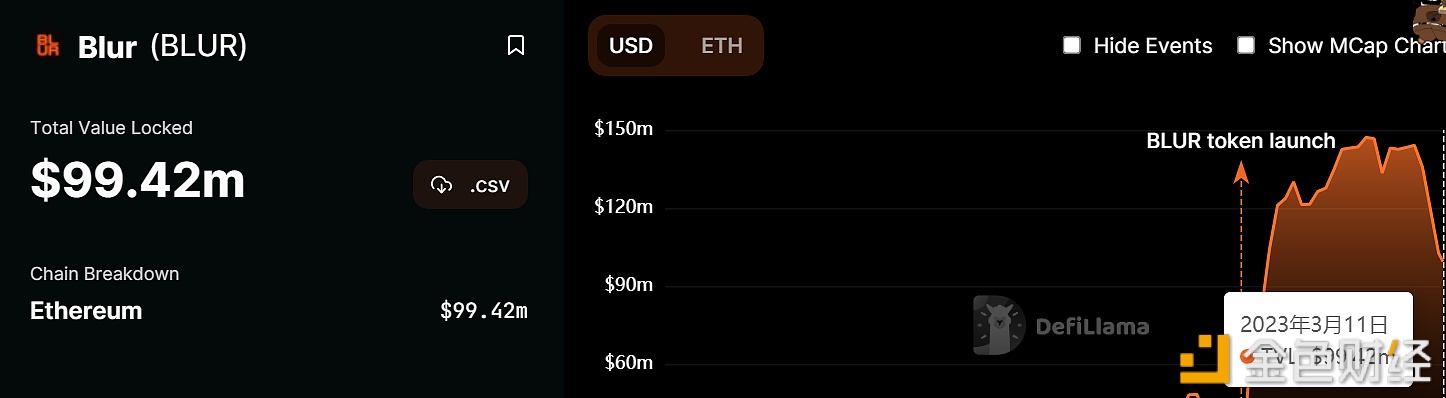Switch chart denomination to USD
The width and height of the screenshot is (1446, 398).
tap(631, 46)
